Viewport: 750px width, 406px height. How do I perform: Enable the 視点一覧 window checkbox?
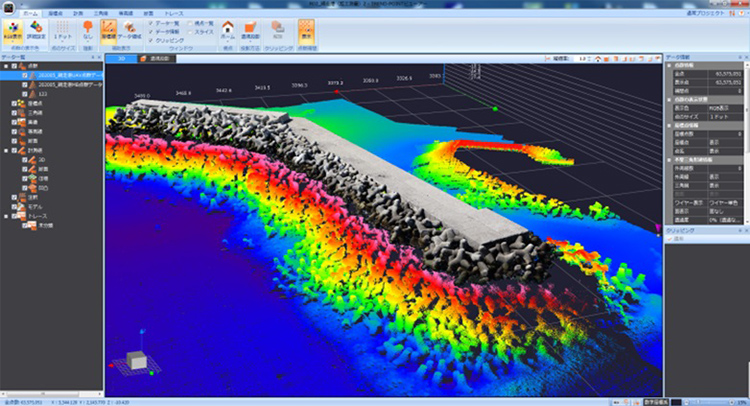[x=190, y=23]
